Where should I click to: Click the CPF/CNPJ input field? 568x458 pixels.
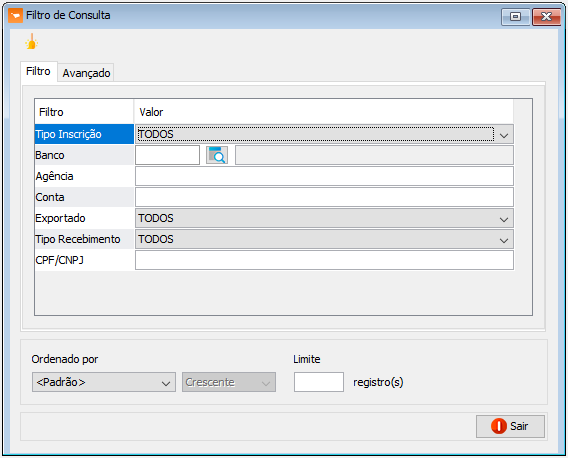(324, 260)
